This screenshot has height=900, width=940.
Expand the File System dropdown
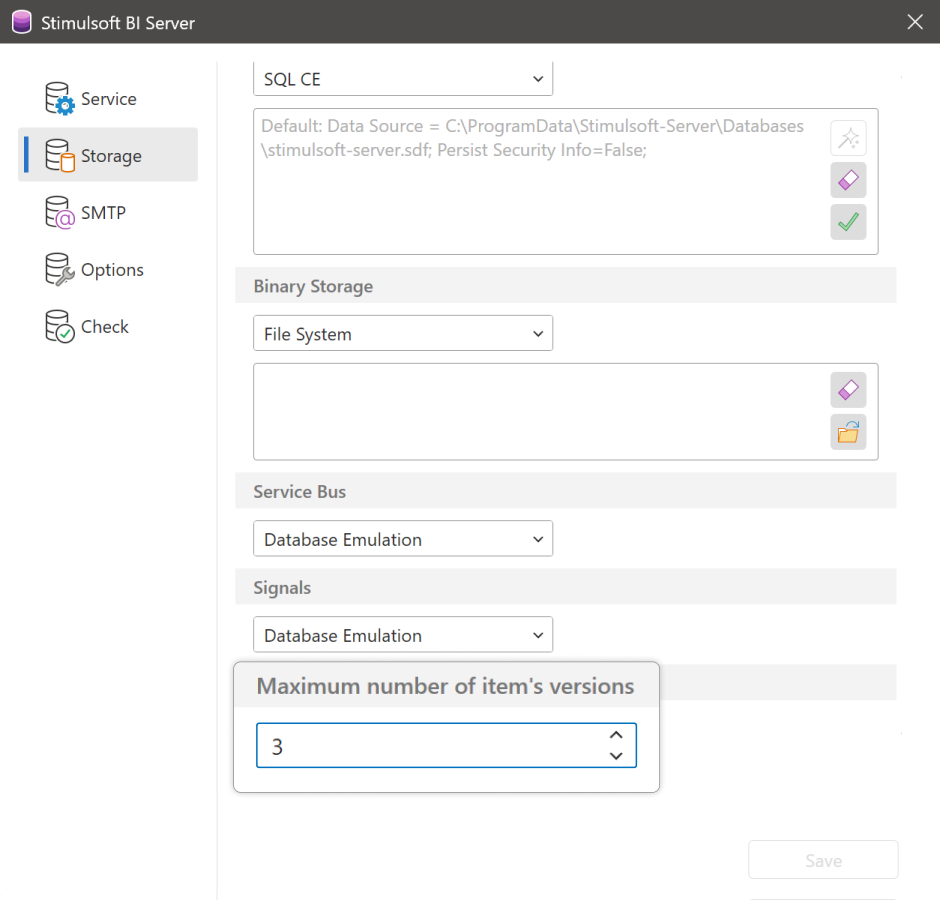(x=403, y=334)
